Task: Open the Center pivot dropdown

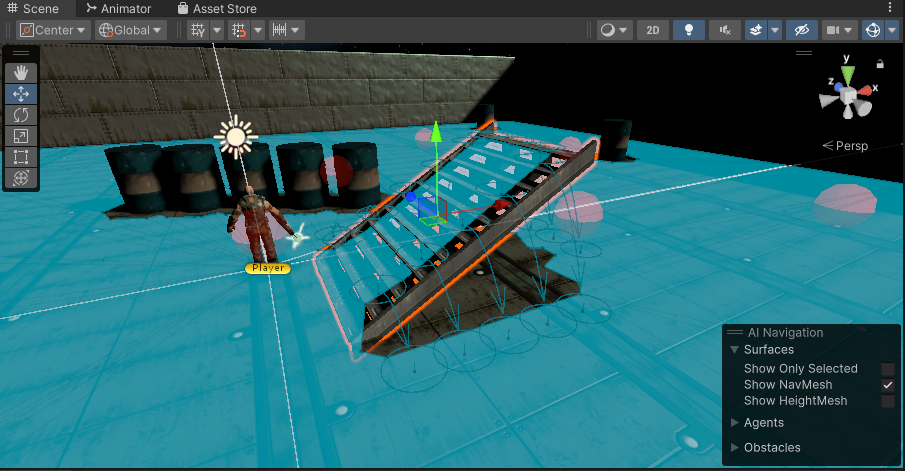Action: coord(53,30)
